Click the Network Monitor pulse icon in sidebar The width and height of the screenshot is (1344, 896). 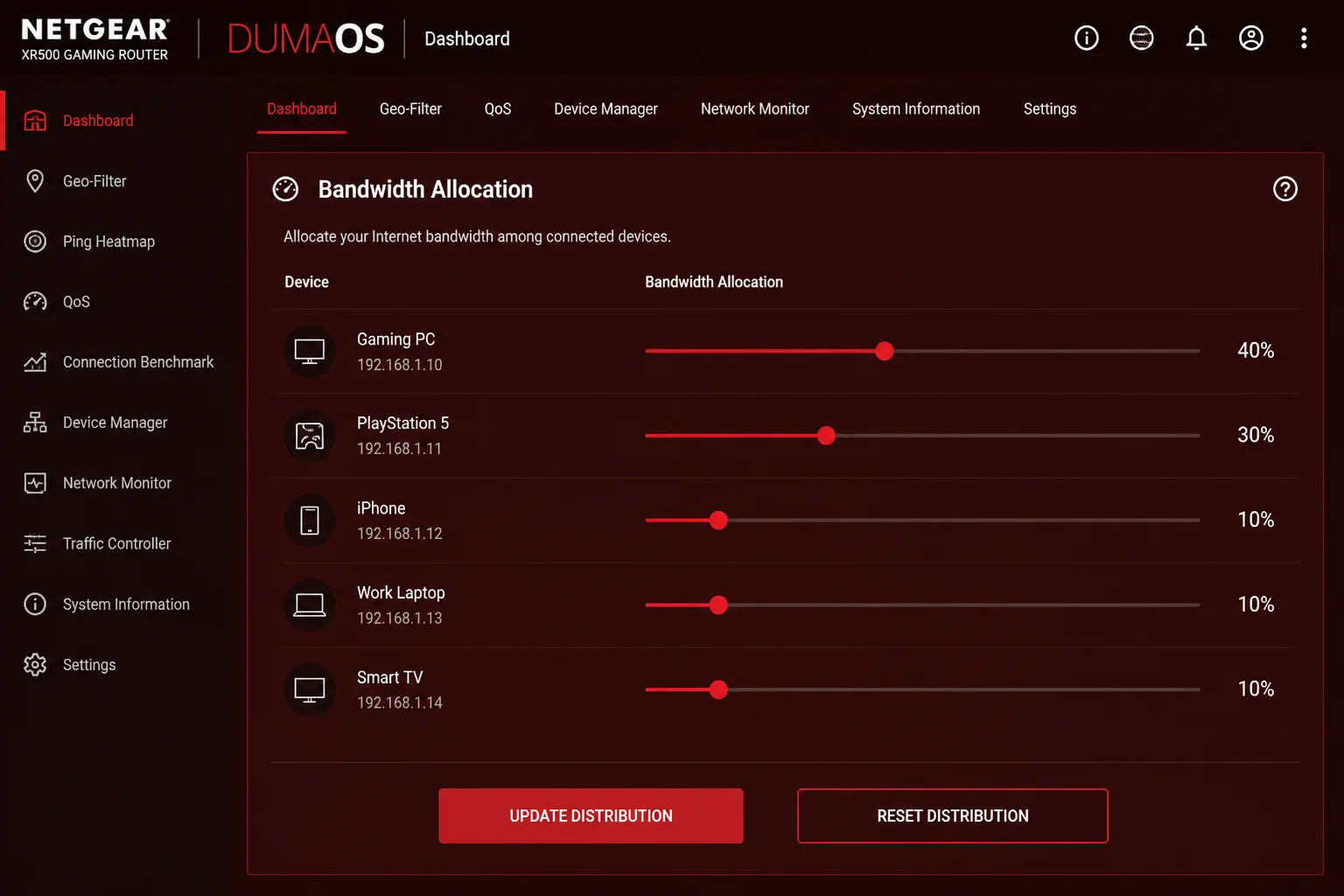(35, 483)
